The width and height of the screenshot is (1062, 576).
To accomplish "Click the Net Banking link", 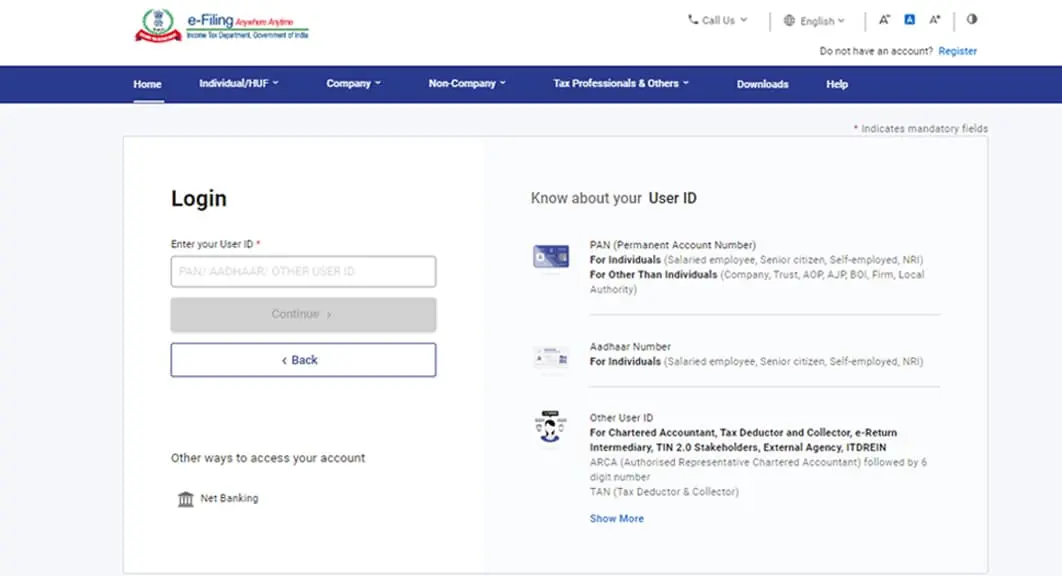I will pyautogui.click(x=229, y=498).
